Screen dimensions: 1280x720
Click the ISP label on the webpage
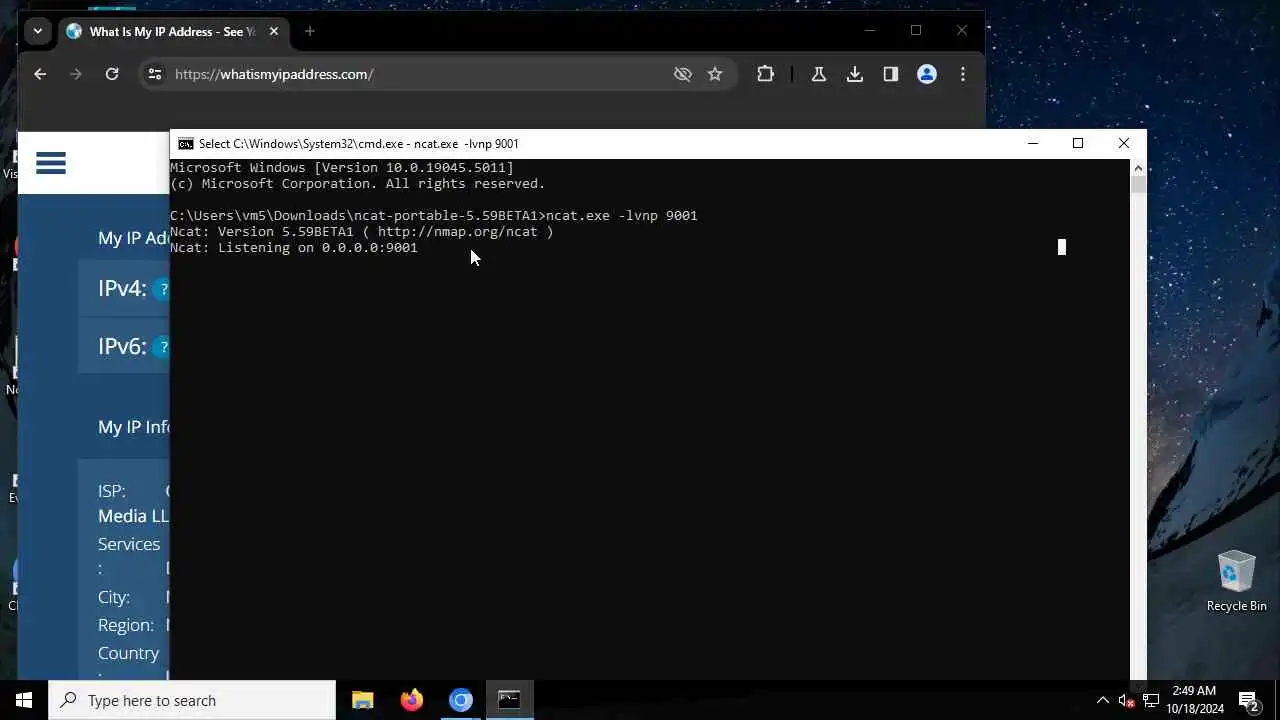click(112, 491)
